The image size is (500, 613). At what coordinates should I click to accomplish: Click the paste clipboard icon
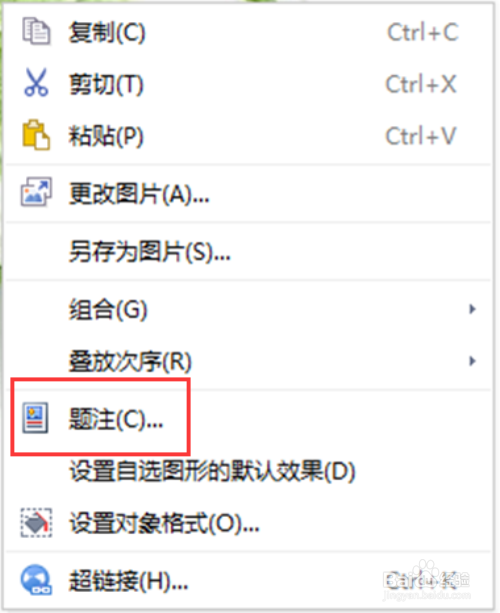(36, 135)
